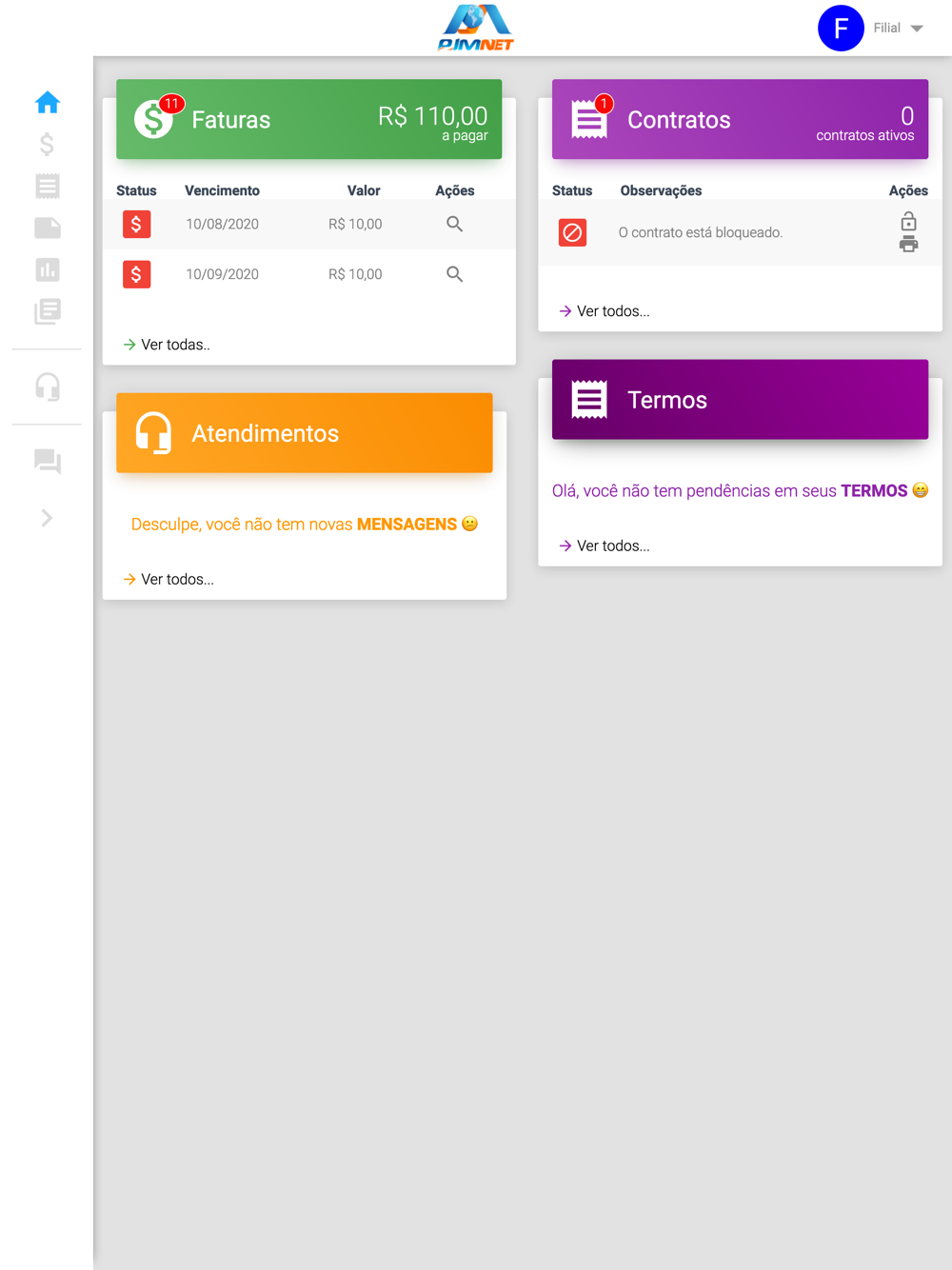Click the unlock contract padlock icon
This screenshot has height=1270, width=952.
(x=908, y=222)
